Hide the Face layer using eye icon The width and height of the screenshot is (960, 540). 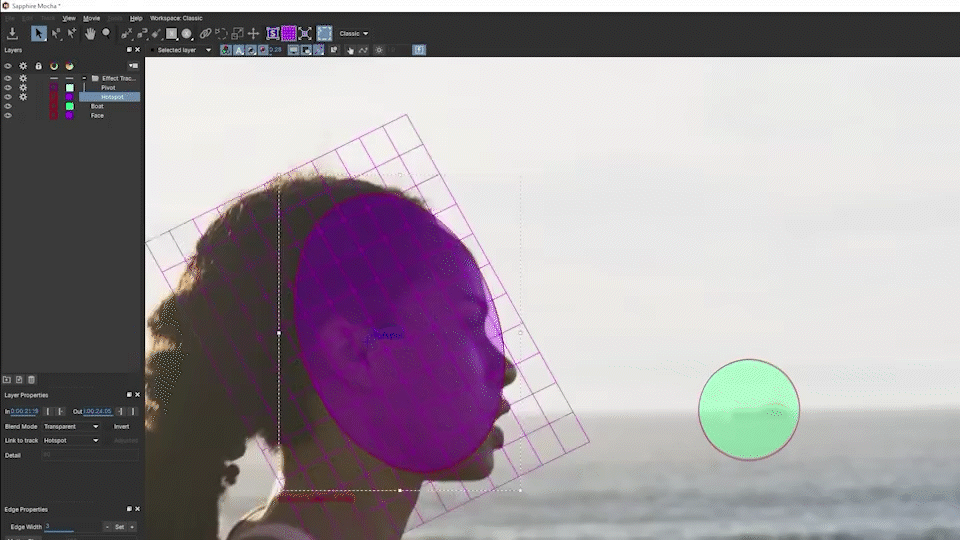point(8,116)
